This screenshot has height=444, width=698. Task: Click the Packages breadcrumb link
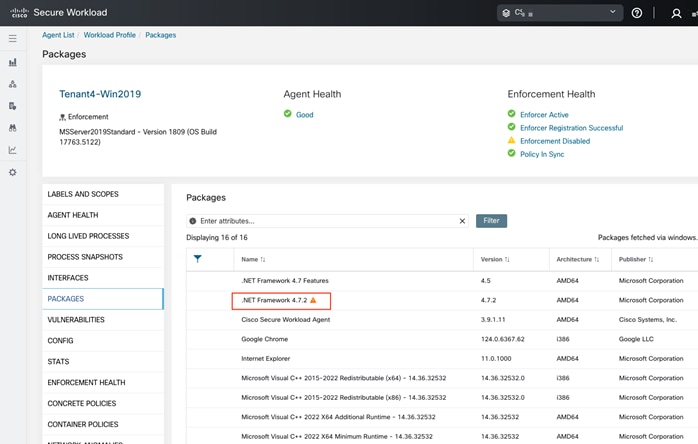pyautogui.click(x=161, y=35)
